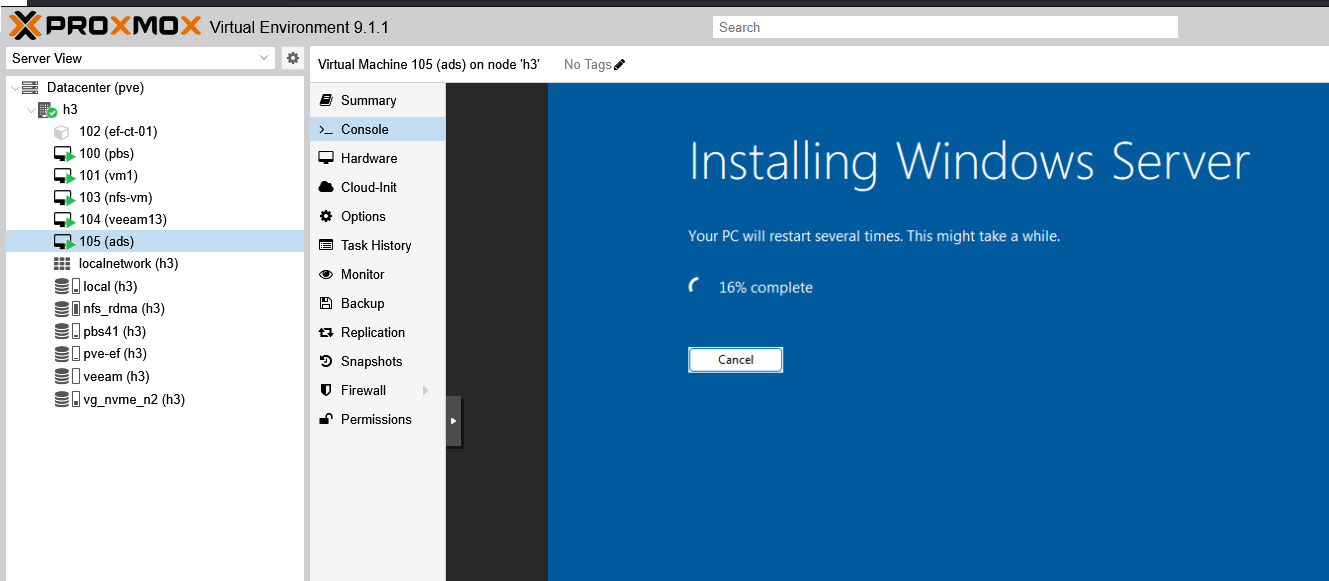
Task: Click the Server View settings gear icon
Action: tap(293, 58)
